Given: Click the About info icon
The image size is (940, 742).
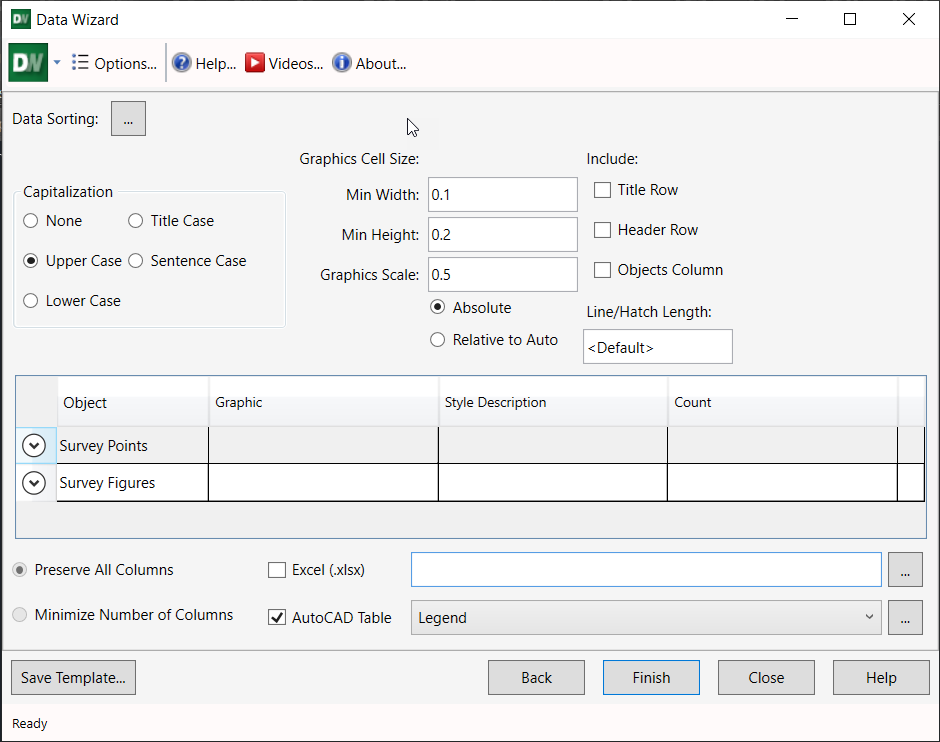Looking at the screenshot, I should (342, 63).
